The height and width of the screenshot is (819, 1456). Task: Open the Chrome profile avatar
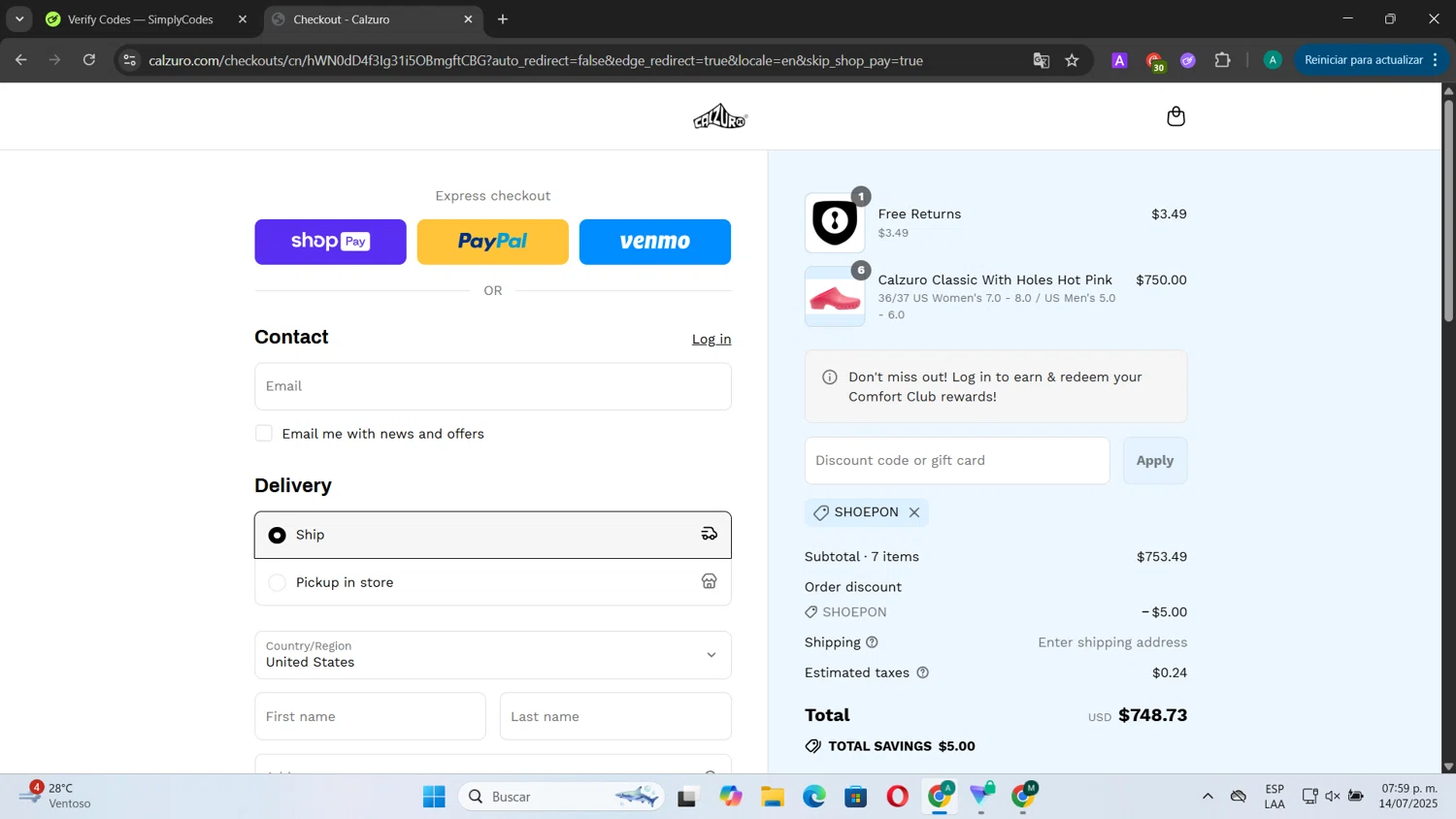coord(1273,60)
